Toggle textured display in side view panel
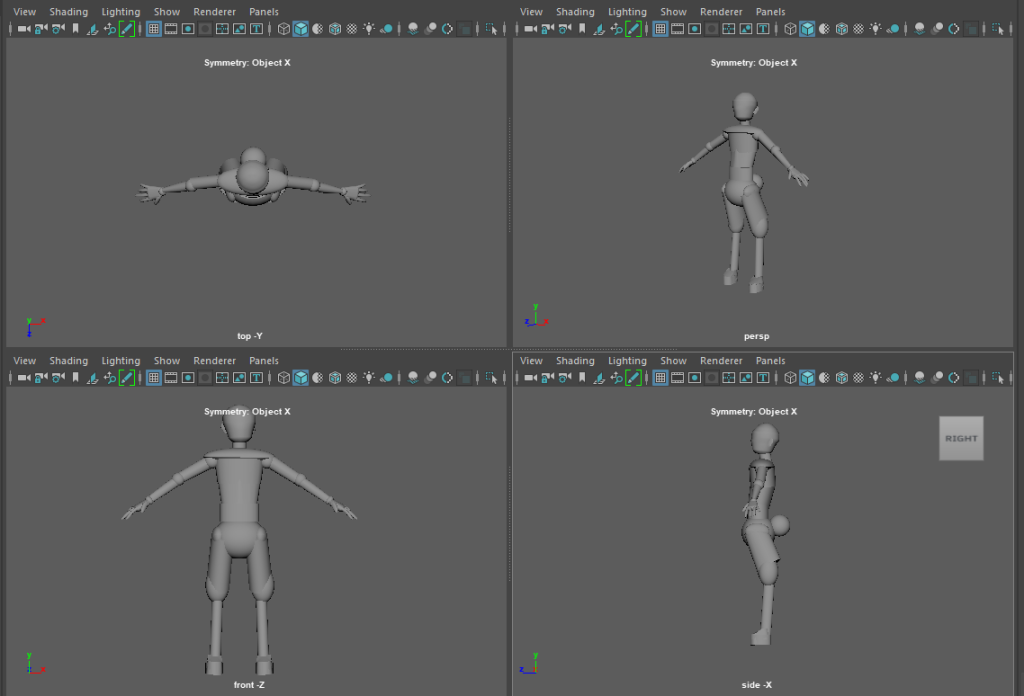Screen dimensions: 1024x696 click(859, 378)
